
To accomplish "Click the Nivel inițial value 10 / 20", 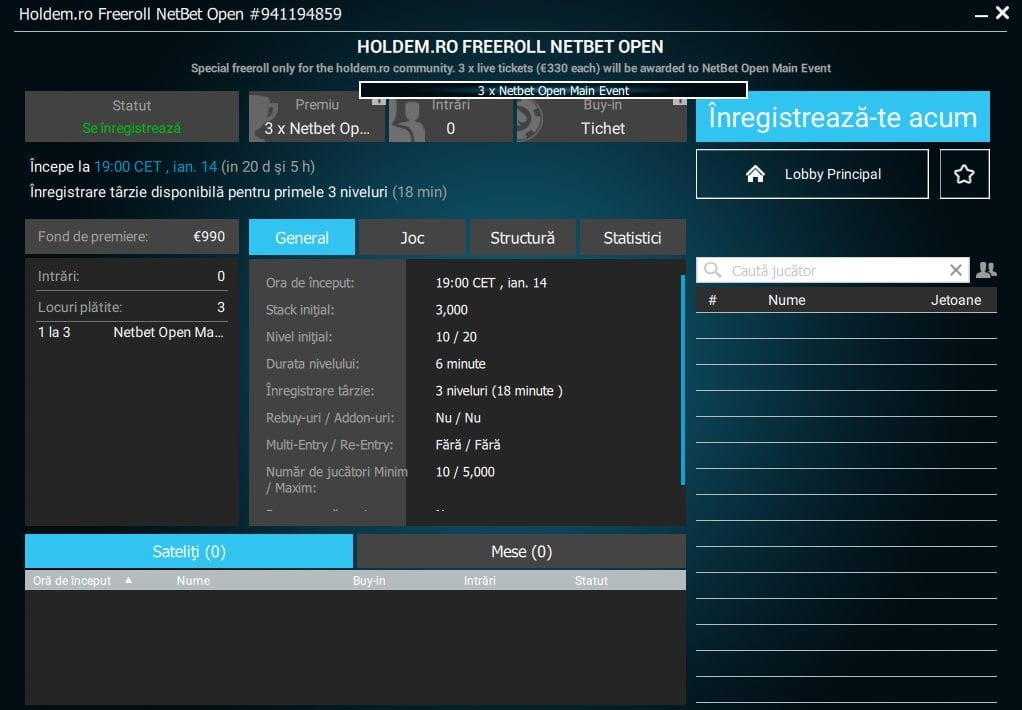I will pyautogui.click(x=456, y=336).
